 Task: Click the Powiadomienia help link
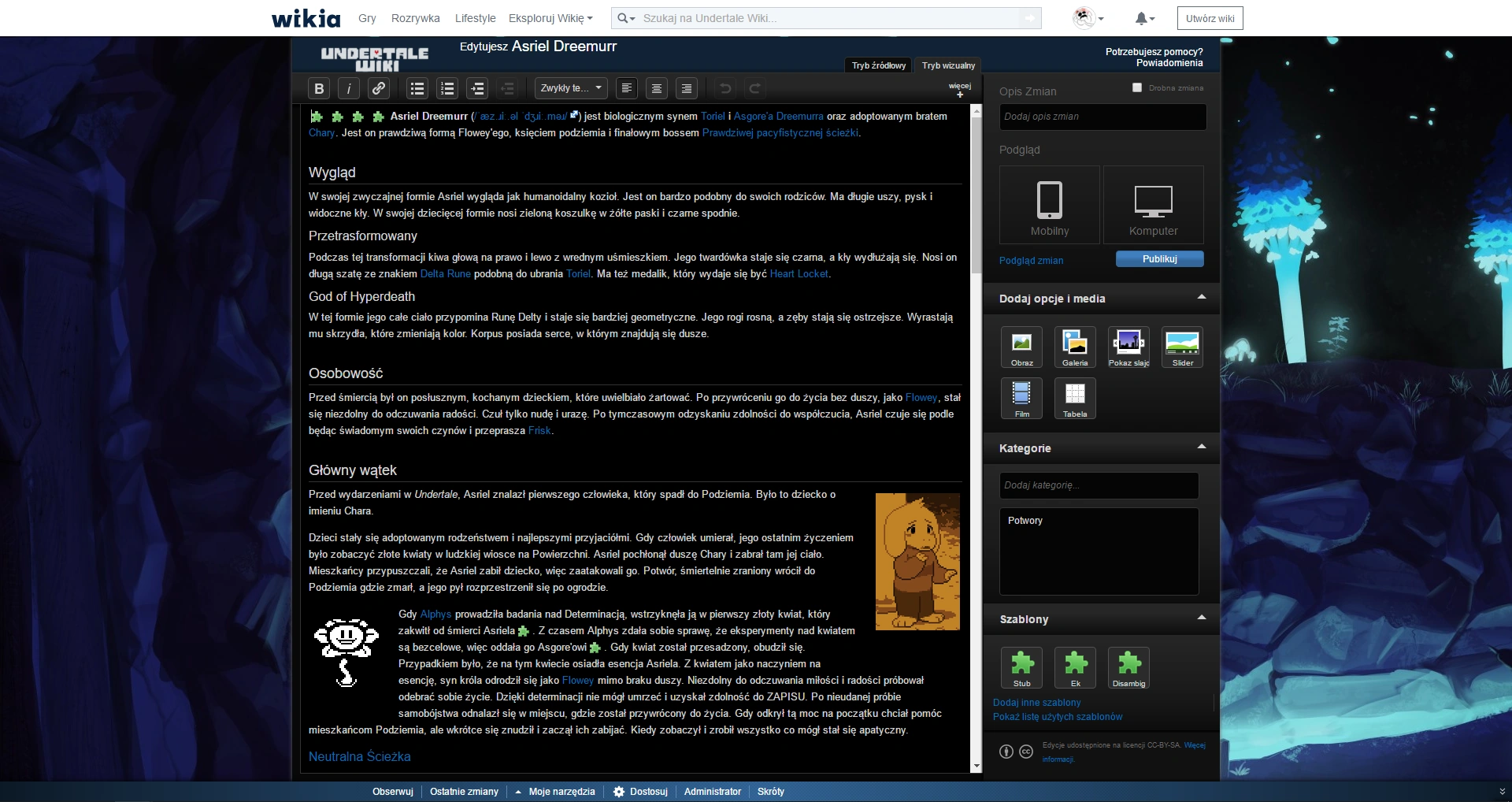(x=1169, y=63)
